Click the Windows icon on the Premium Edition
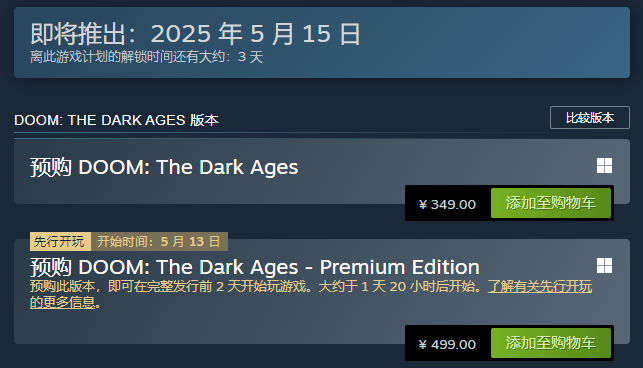 [x=604, y=265]
